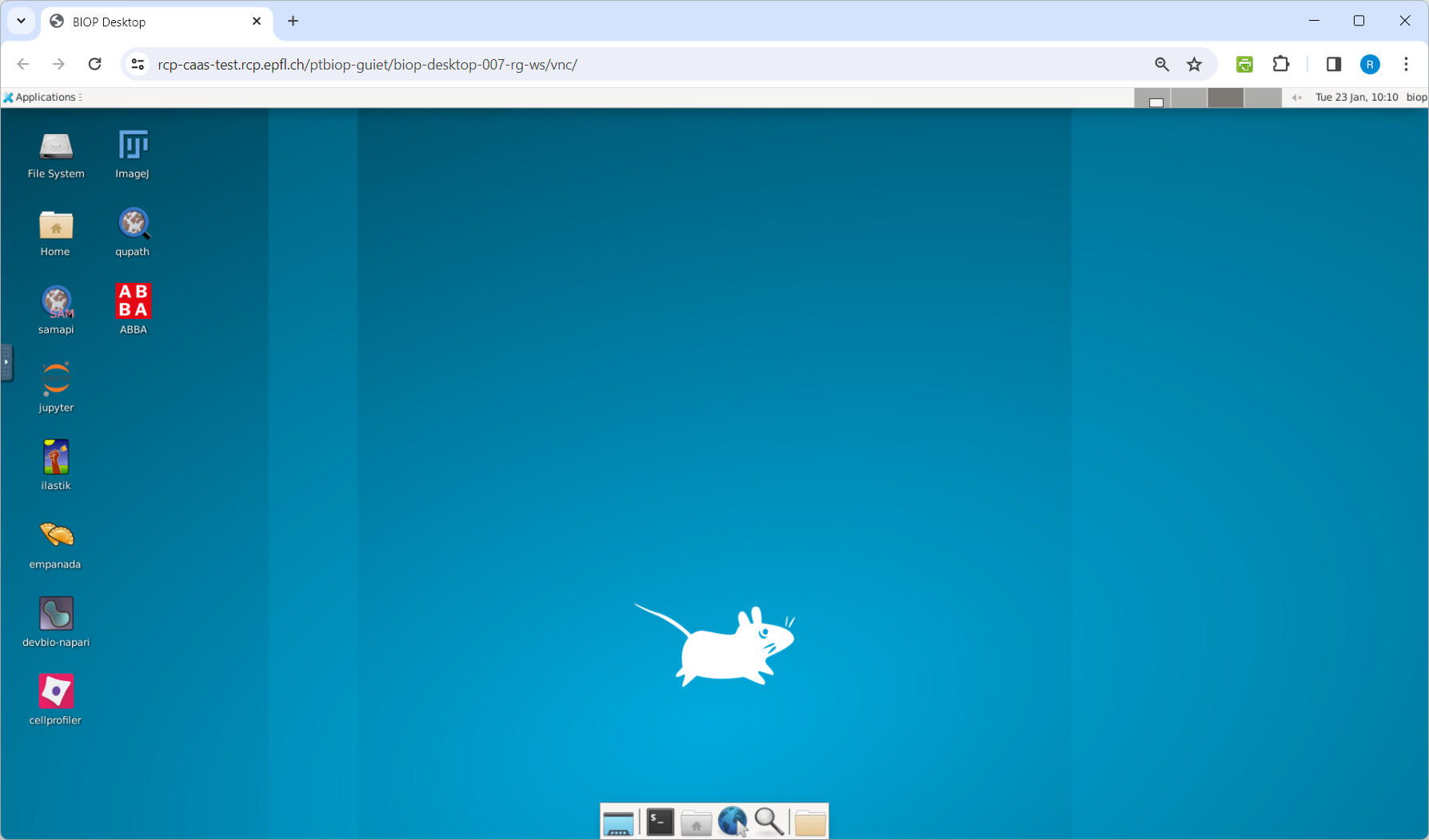1429x840 pixels.
Task: Click inside the browser address bar
Action: pyautogui.click(x=560, y=65)
